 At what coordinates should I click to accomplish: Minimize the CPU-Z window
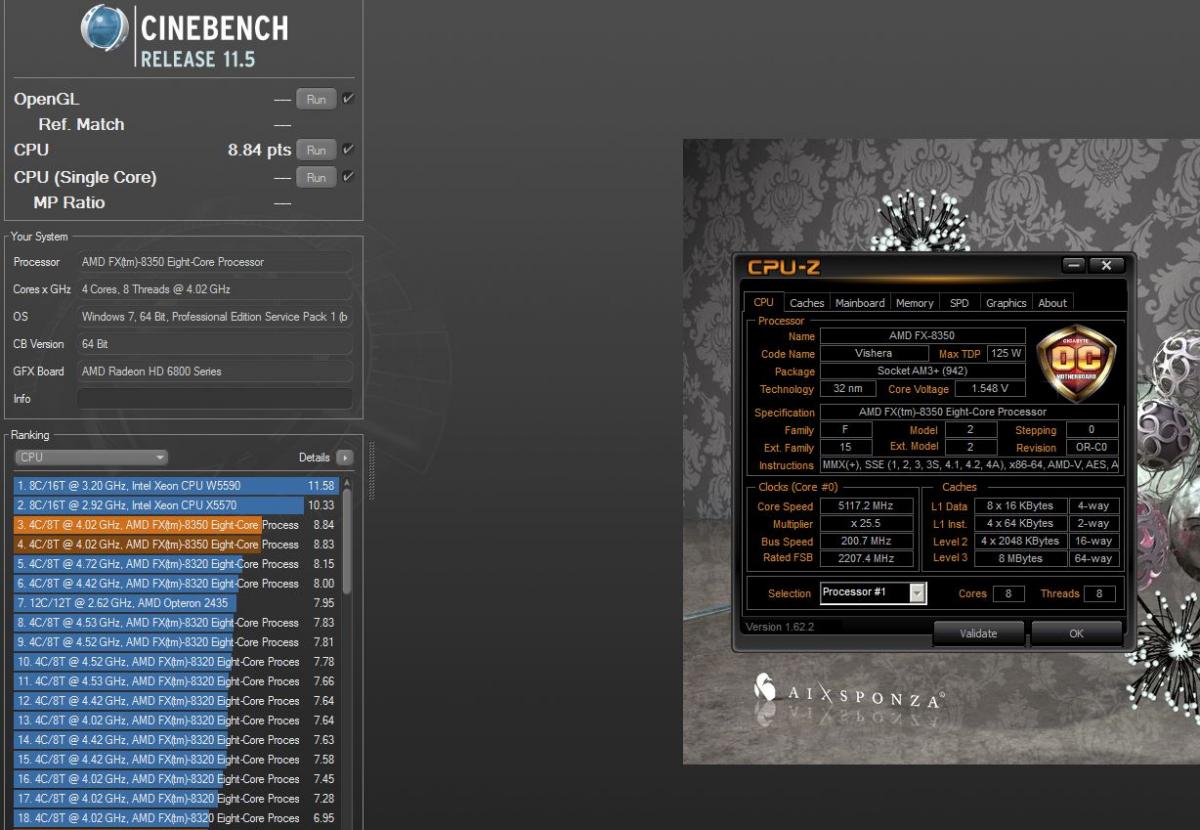1074,265
